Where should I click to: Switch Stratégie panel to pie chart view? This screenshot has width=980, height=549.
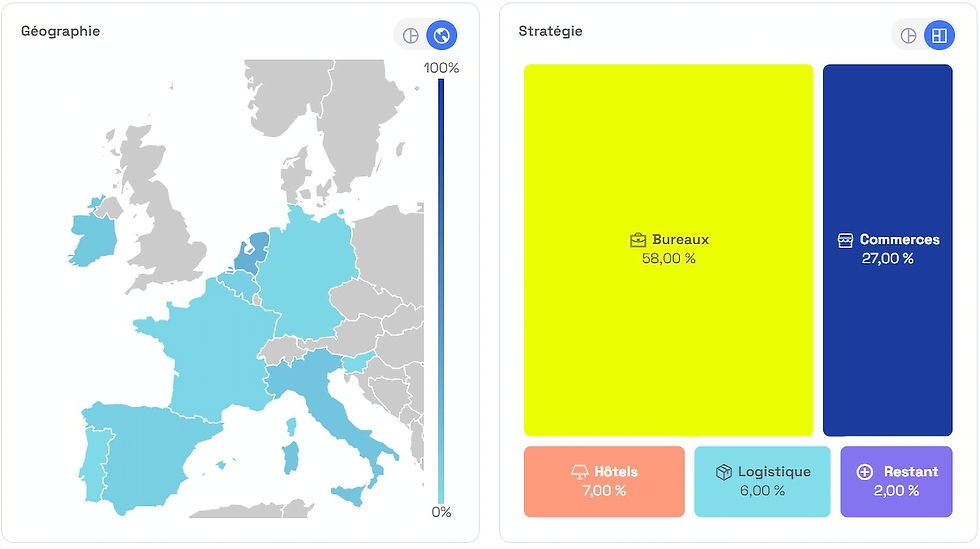908,36
